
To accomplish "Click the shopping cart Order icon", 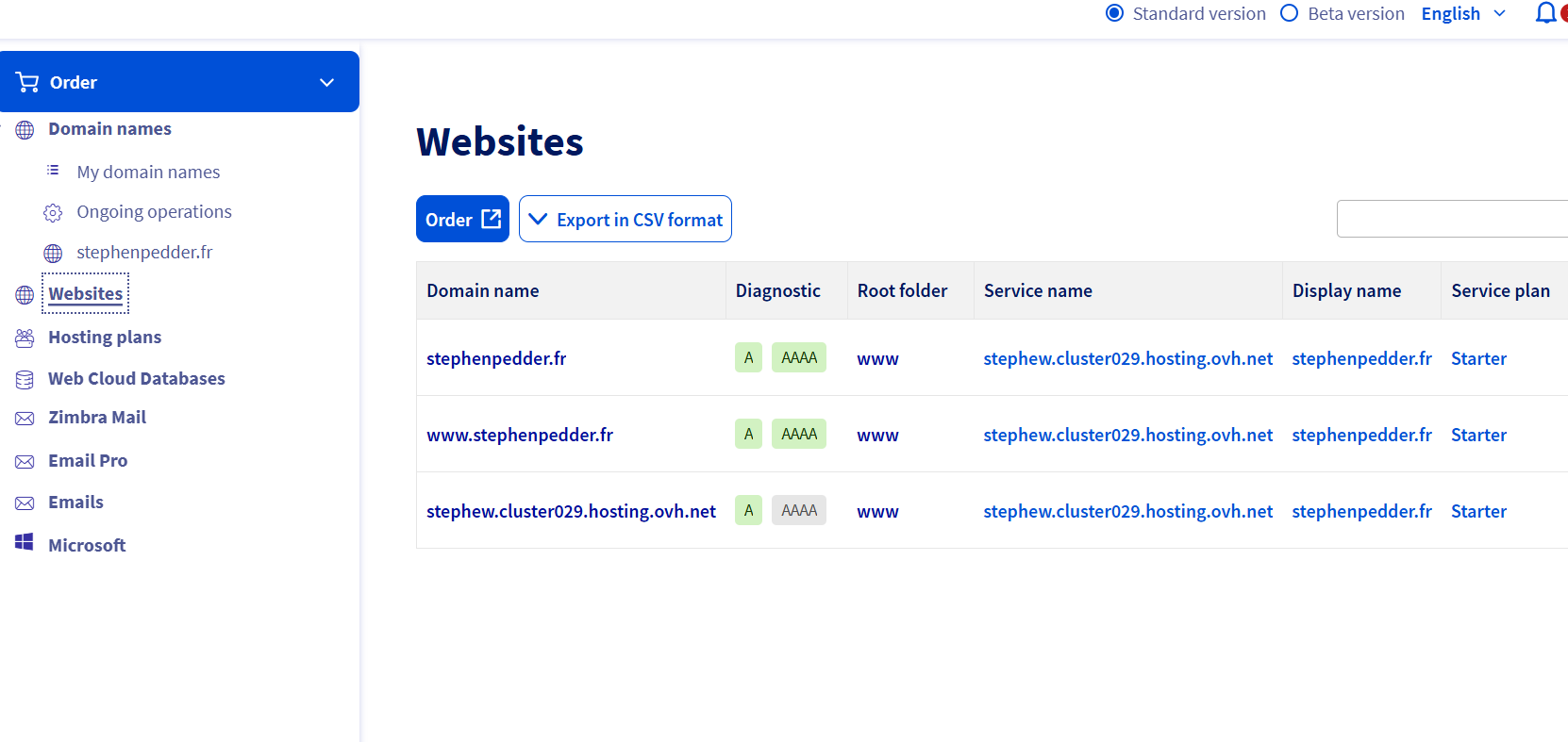I will point(26,83).
